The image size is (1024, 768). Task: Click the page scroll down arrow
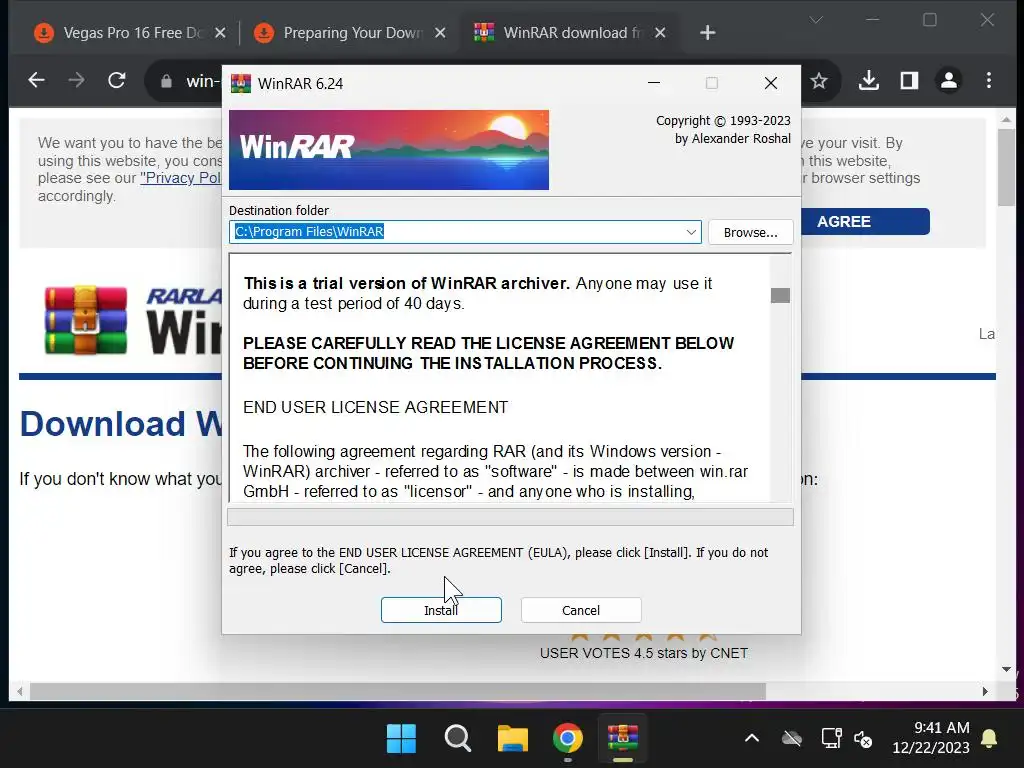pos(1006,669)
